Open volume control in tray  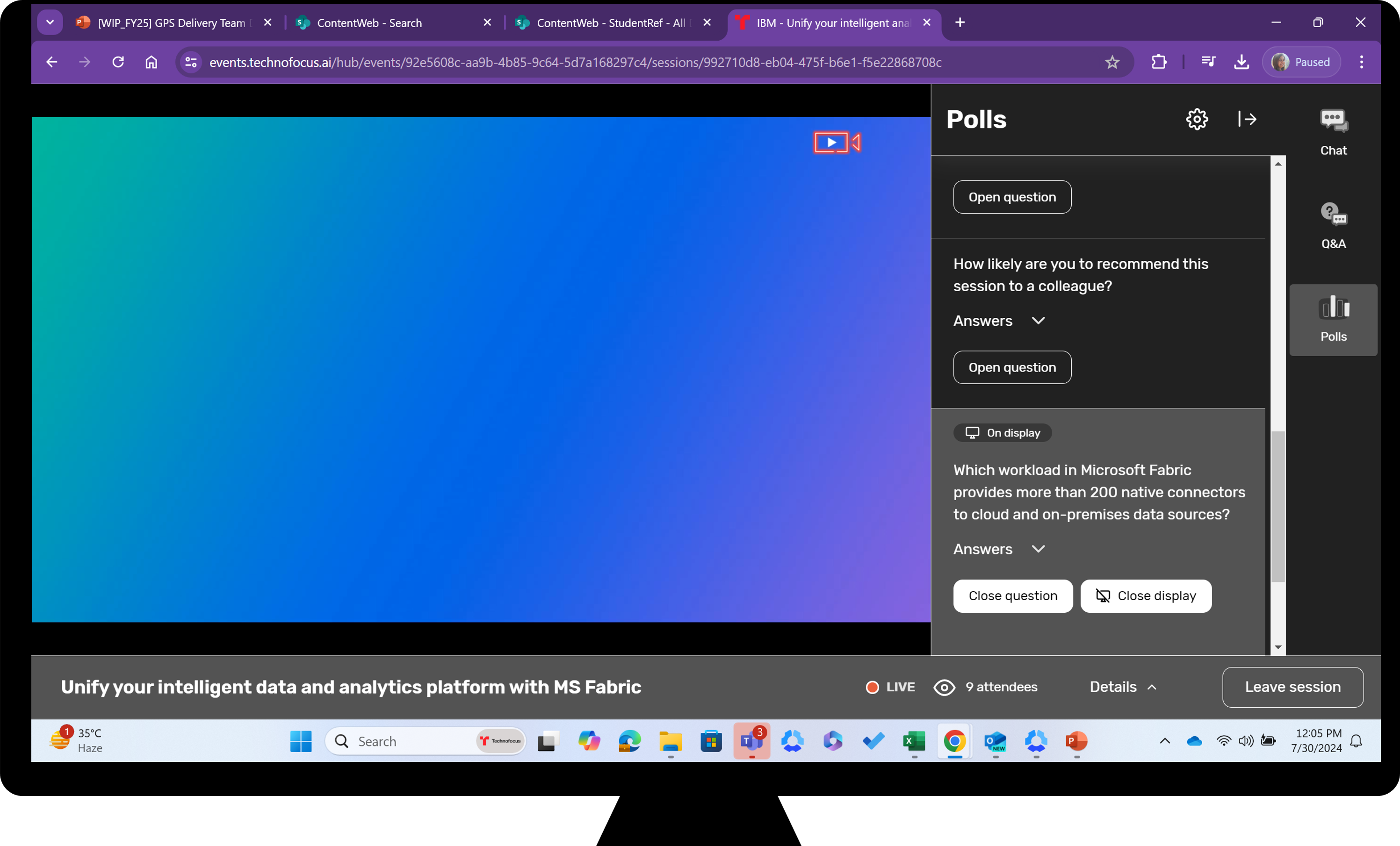(1245, 740)
